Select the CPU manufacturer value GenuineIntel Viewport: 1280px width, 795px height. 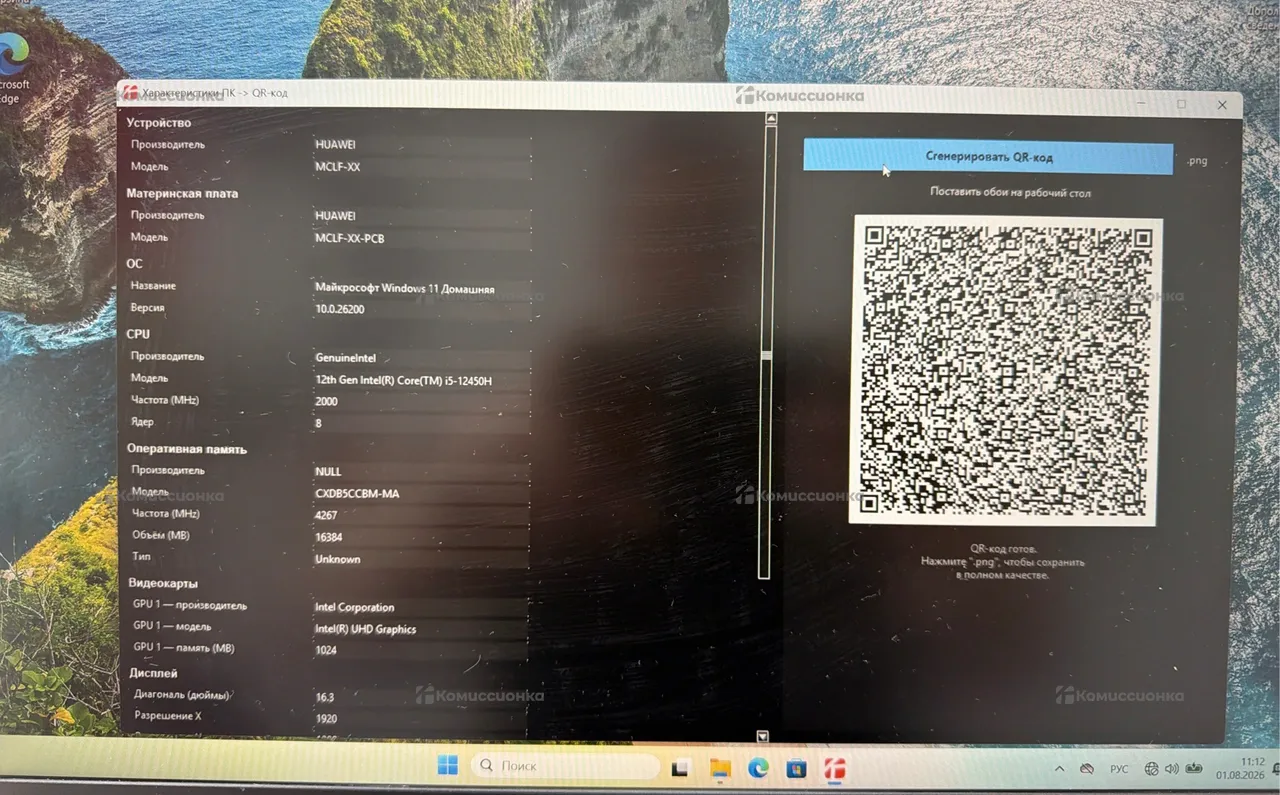(345, 358)
